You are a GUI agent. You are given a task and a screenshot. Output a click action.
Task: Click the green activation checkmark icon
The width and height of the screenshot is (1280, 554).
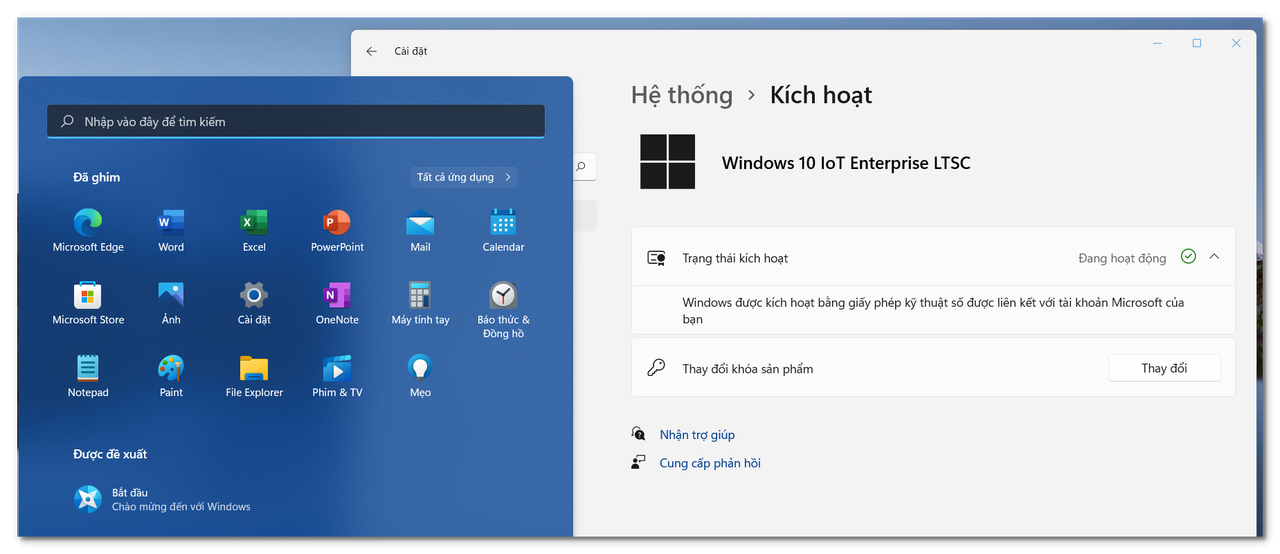pos(1188,256)
